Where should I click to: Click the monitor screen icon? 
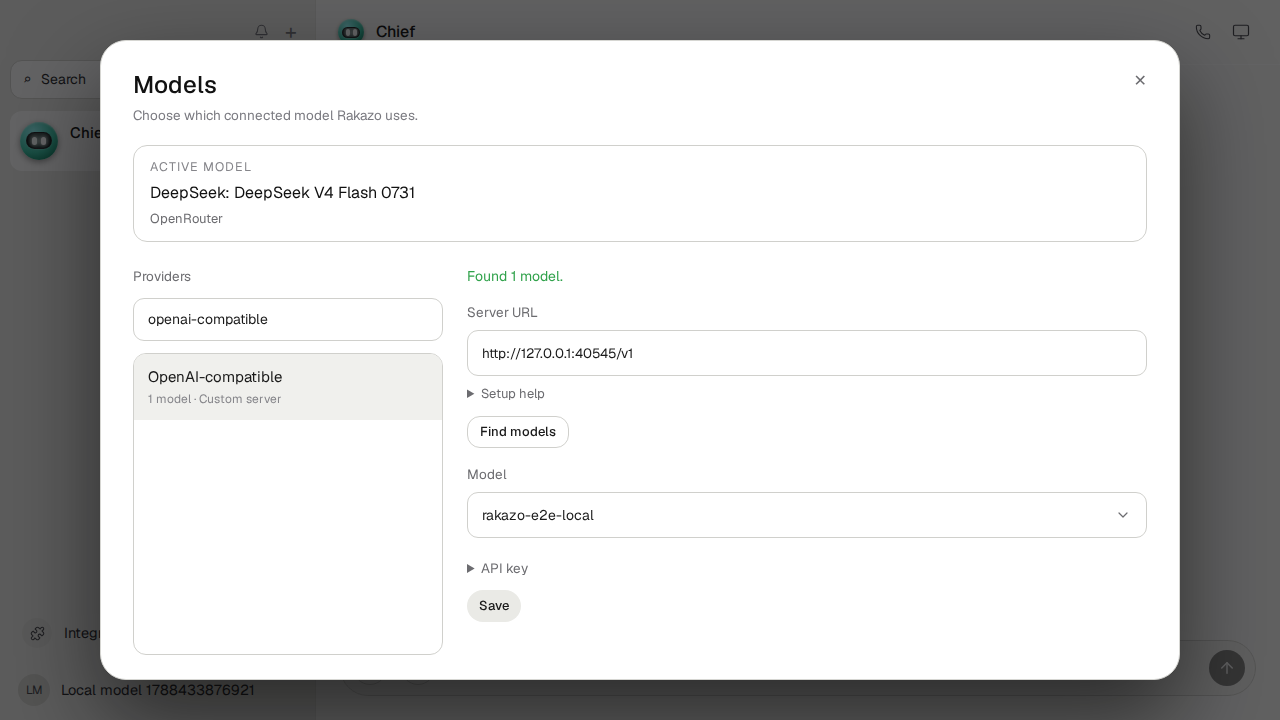(x=1241, y=32)
